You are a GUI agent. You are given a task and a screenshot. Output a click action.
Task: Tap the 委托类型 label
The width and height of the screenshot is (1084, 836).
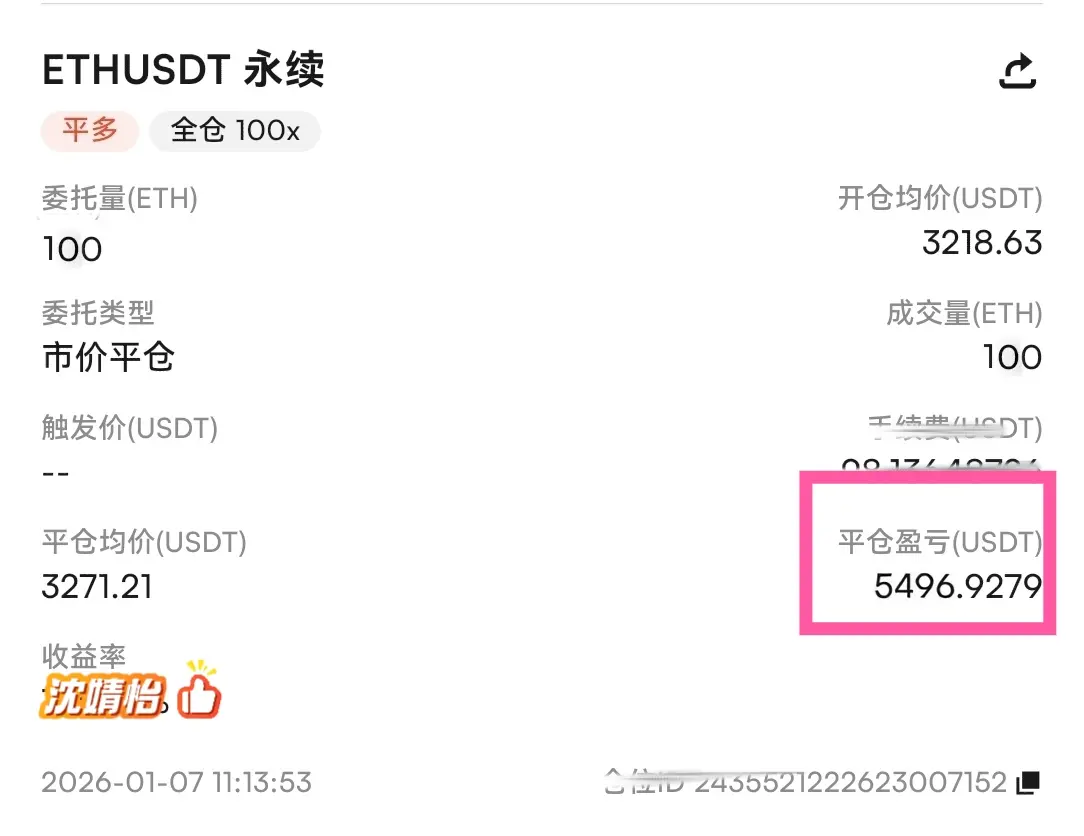97,313
